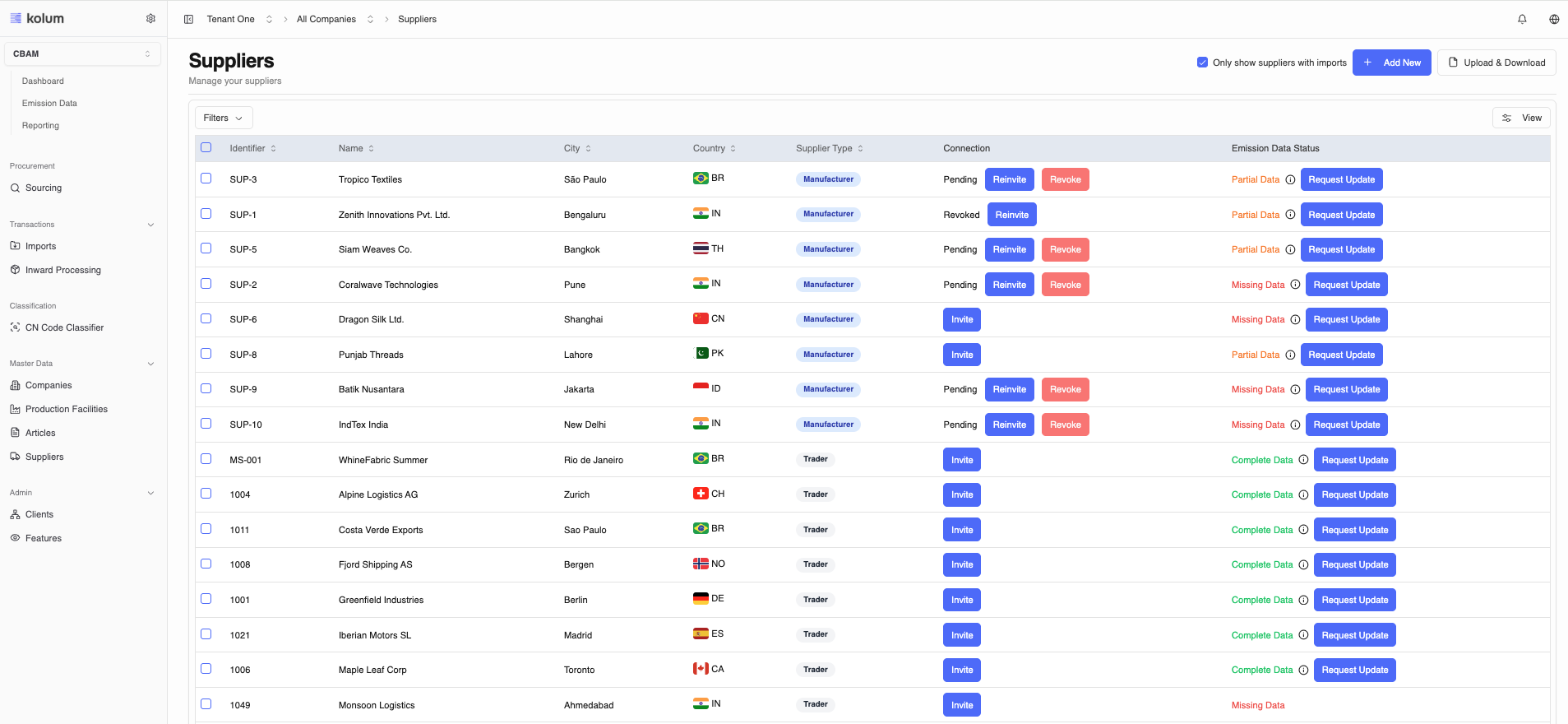Toggle the sidebar panel icon

tap(188, 19)
